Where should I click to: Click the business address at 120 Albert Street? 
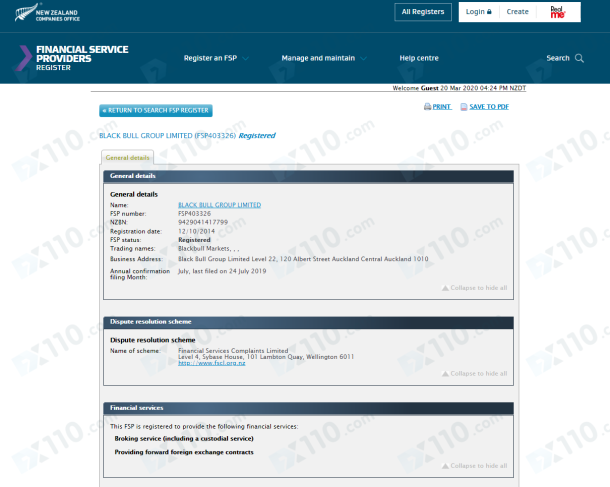click(303, 259)
